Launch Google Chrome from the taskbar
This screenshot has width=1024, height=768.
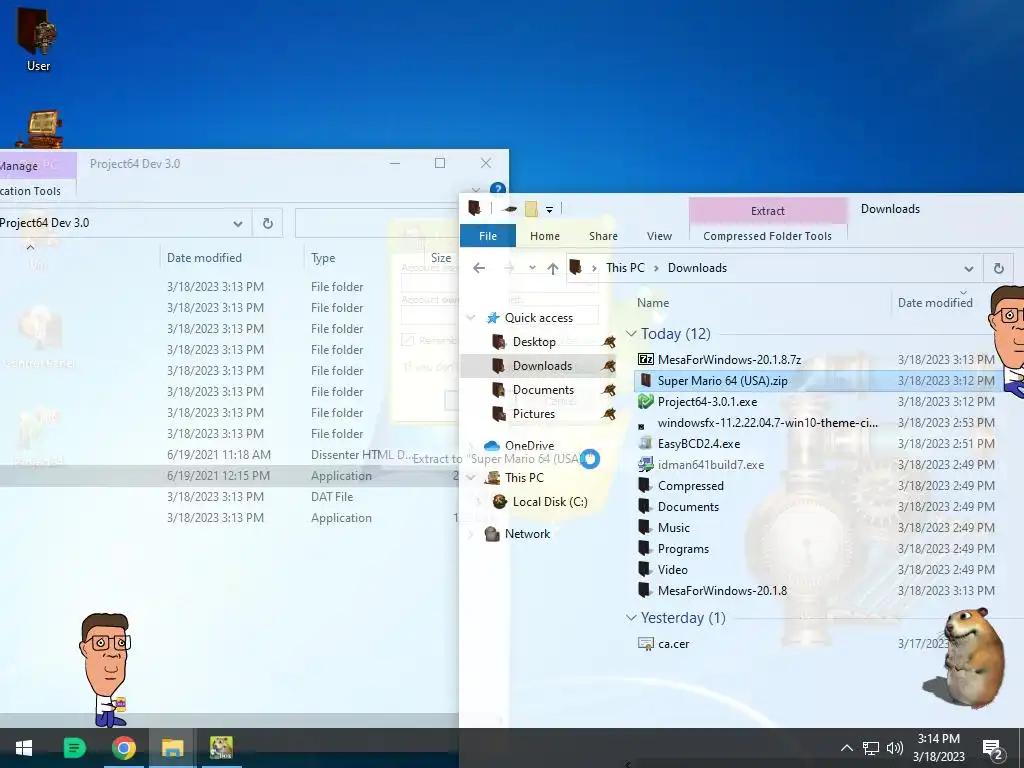coord(123,748)
